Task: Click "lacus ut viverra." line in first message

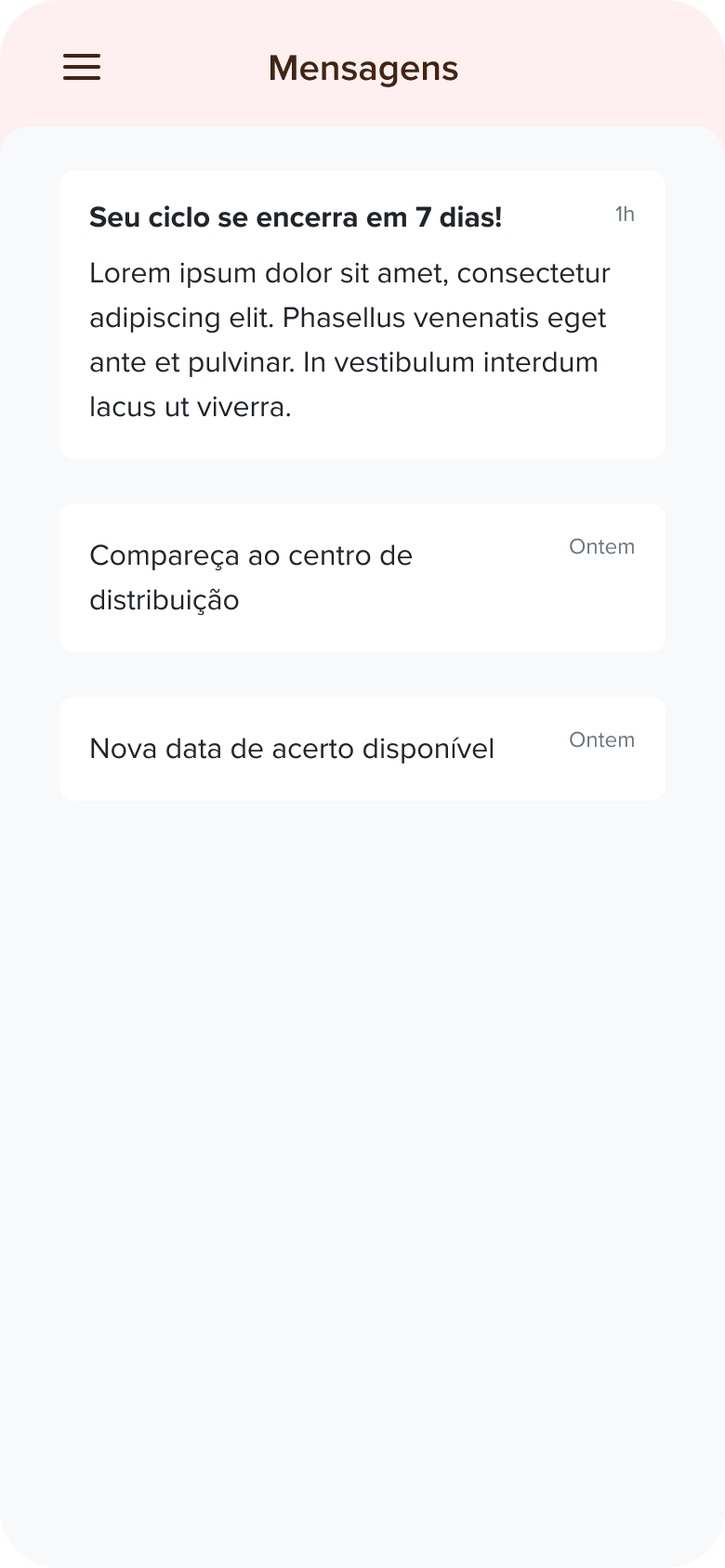Action: (191, 407)
